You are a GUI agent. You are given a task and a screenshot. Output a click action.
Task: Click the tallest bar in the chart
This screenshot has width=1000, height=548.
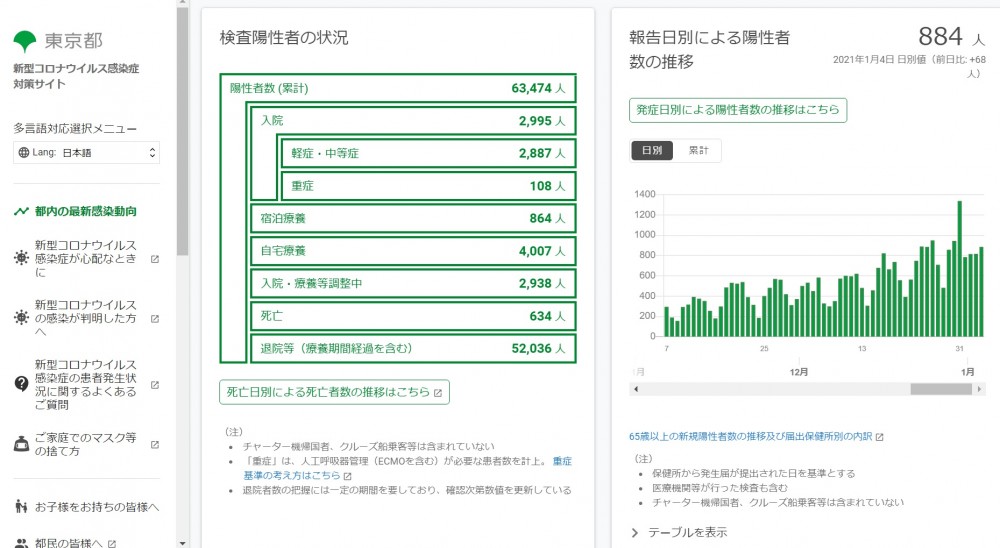(x=959, y=269)
